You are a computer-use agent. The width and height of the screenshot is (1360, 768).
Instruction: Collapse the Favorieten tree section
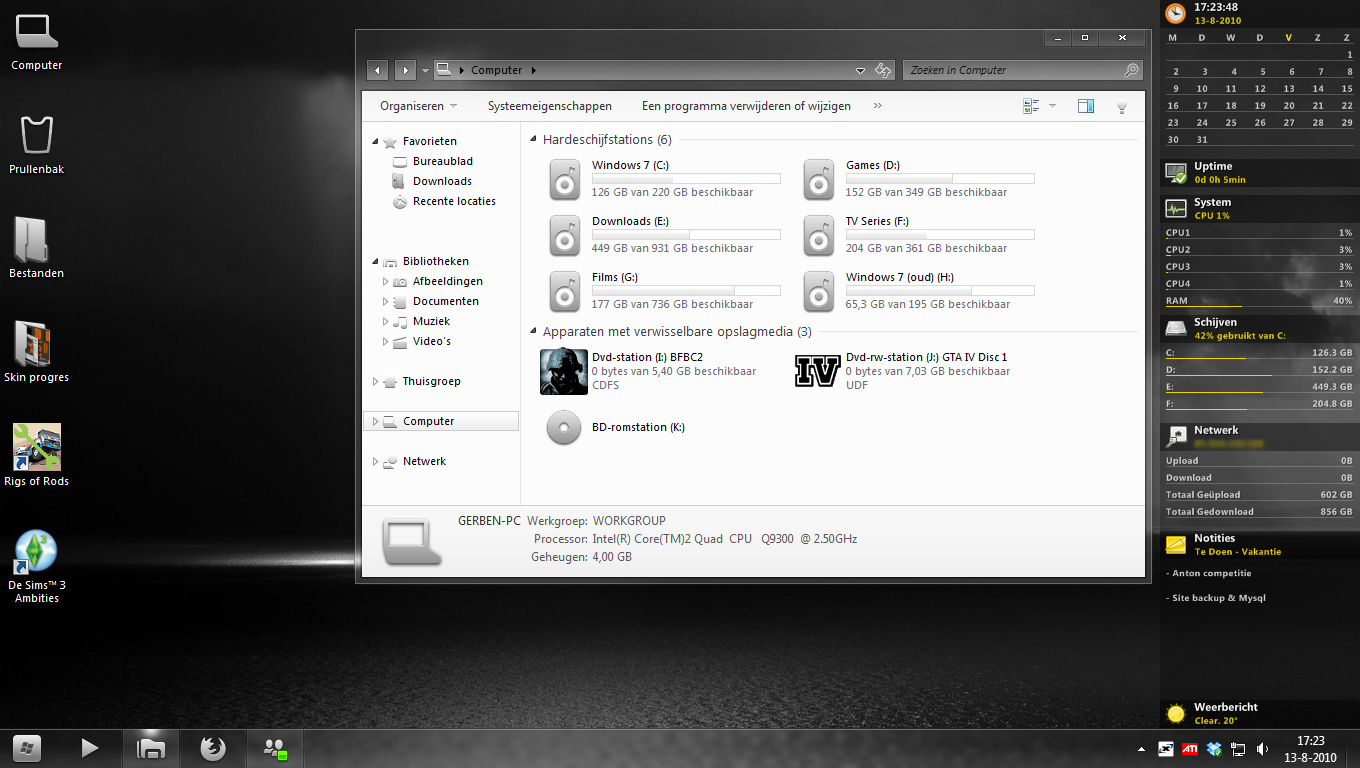click(x=376, y=142)
